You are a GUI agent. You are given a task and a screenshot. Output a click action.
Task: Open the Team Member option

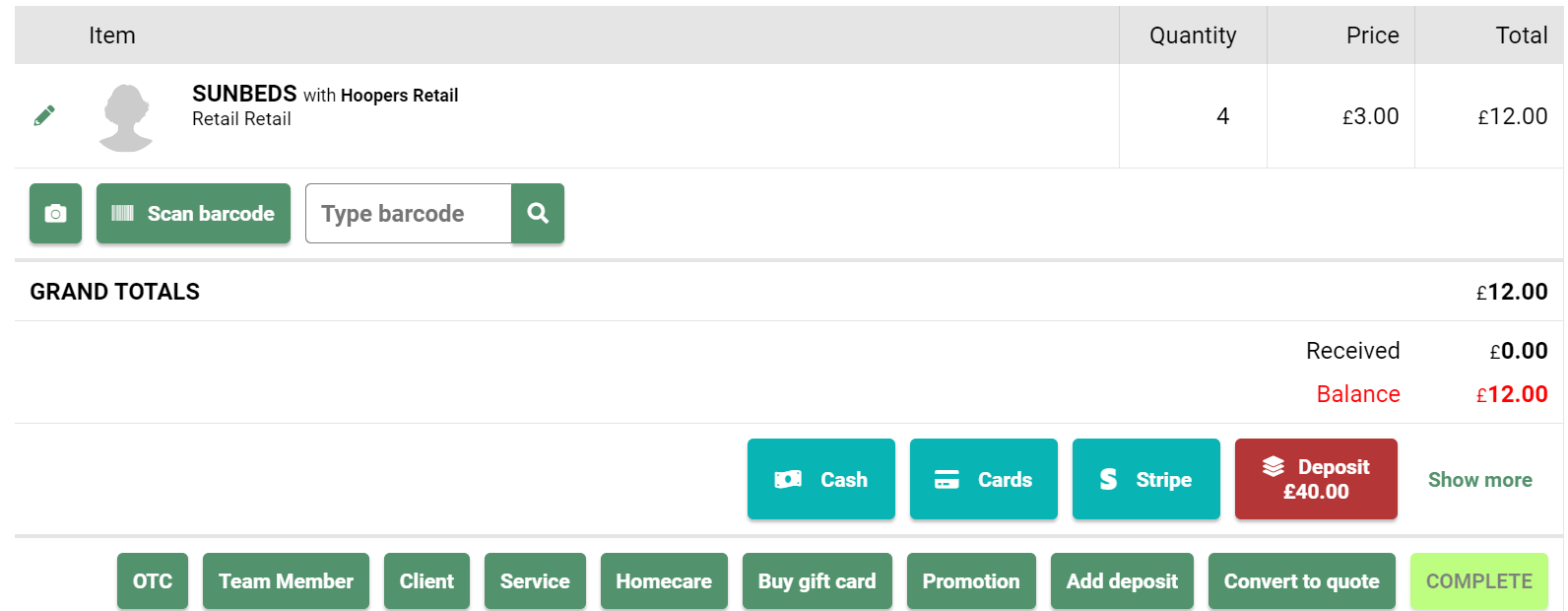click(x=286, y=581)
